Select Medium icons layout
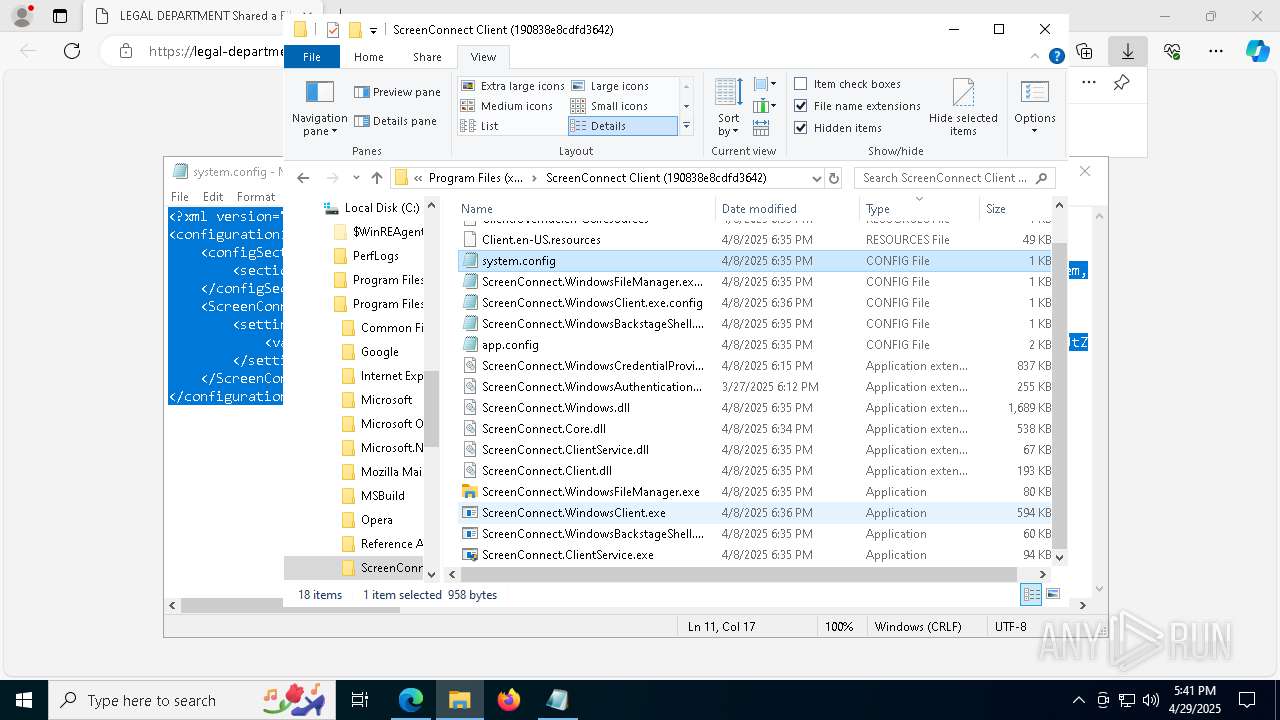Screen dimensions: 1280x720 click(507, 106)
